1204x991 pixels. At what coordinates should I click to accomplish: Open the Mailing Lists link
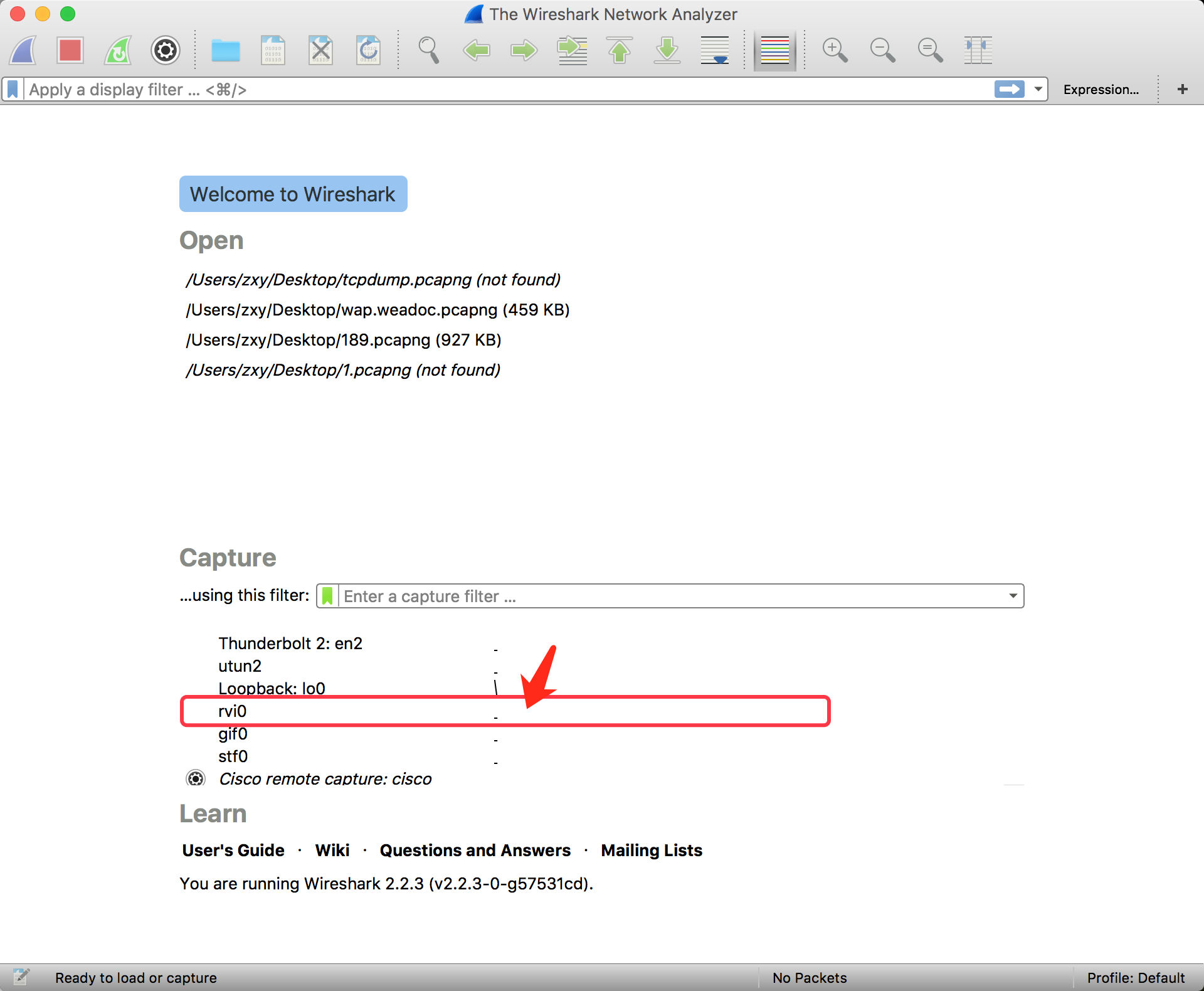652,851
